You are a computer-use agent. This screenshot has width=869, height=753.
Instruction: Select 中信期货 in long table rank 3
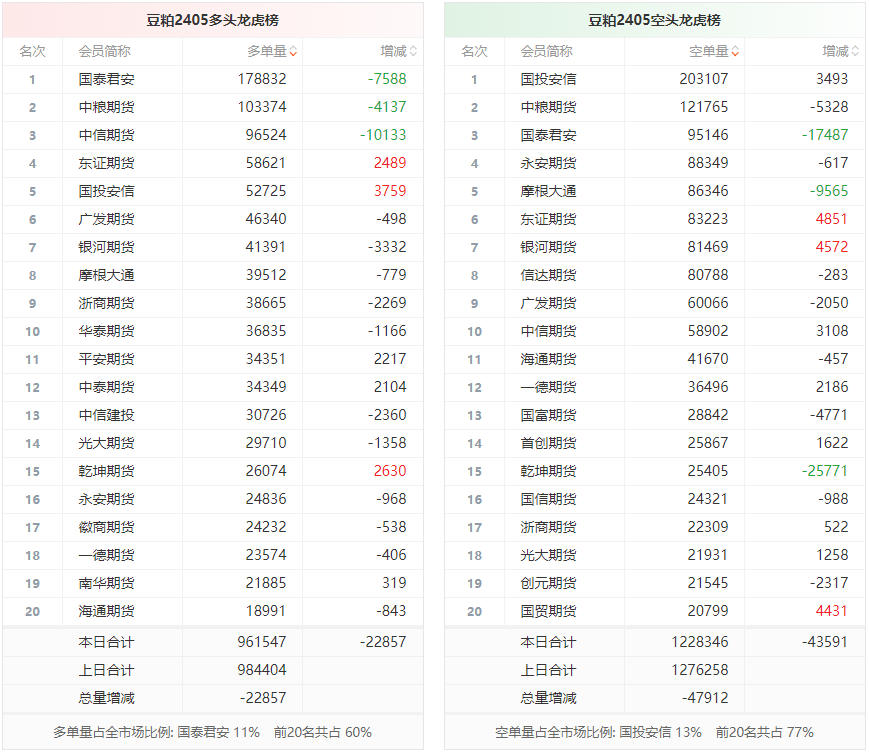tap(106, 135)
